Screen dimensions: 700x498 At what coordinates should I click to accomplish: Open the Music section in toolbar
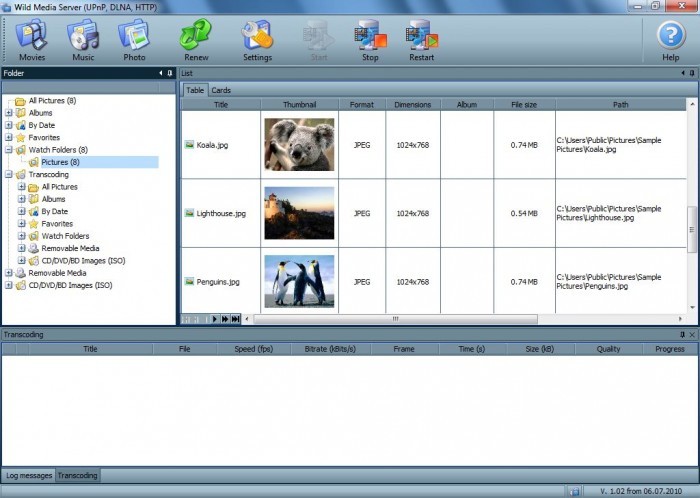(x=83, y=39)
